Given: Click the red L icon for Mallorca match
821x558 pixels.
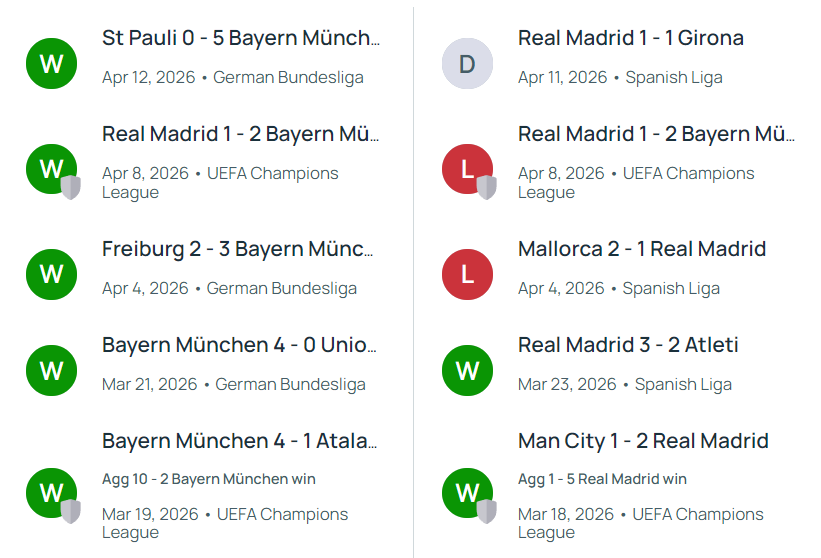Looking at the screenshot, I should point(467,274).
